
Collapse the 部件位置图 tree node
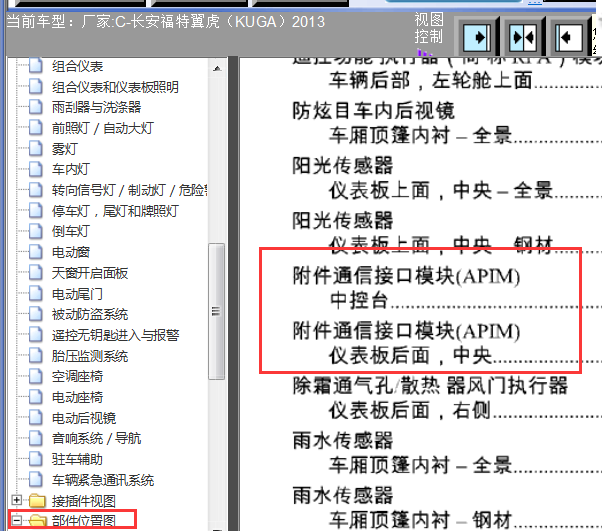point(17,521)
